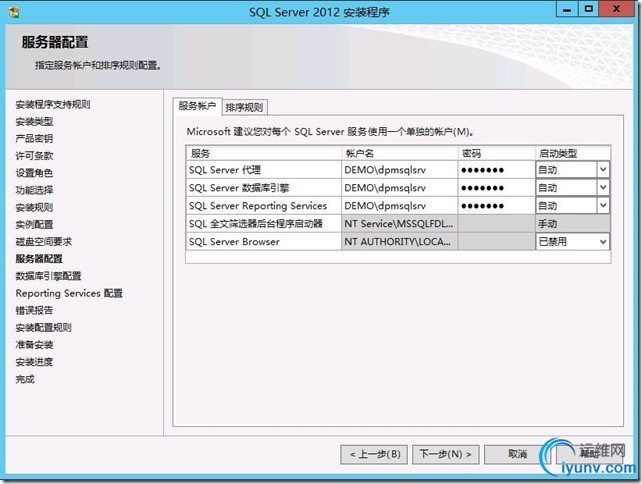Click password field for SQL Server 数据库引擎
This screenshot has width=642, height=484.
[496, 188]
